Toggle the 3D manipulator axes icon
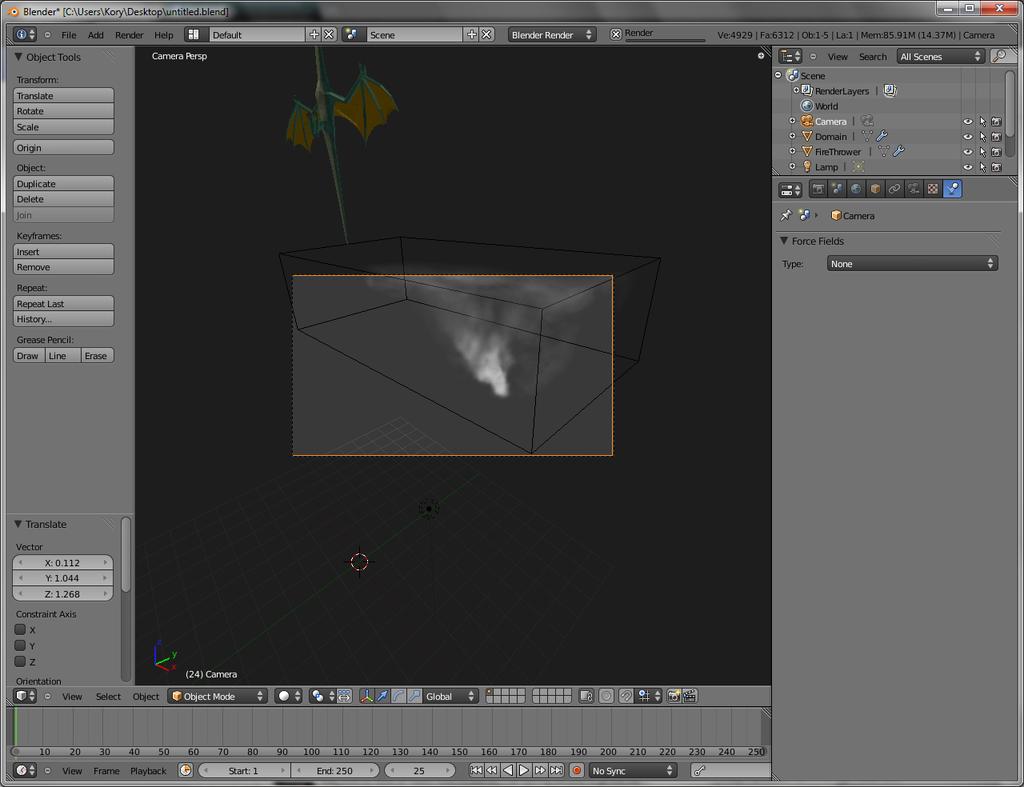Viewport: 1024px width, 787px height. coord(366,696)
